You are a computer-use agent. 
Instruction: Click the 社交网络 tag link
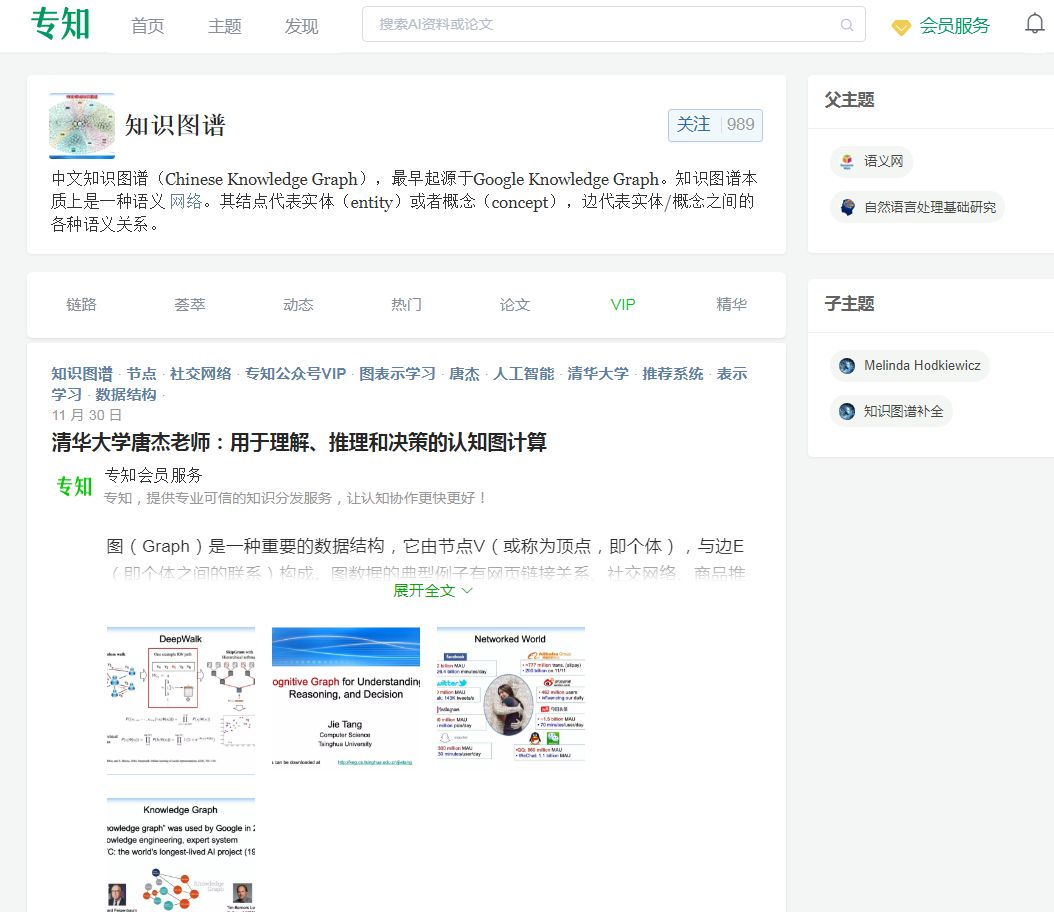click(x=200, y=374)
